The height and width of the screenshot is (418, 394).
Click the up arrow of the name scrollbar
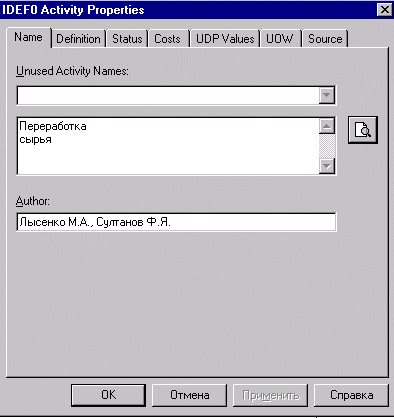click(327, 126)
